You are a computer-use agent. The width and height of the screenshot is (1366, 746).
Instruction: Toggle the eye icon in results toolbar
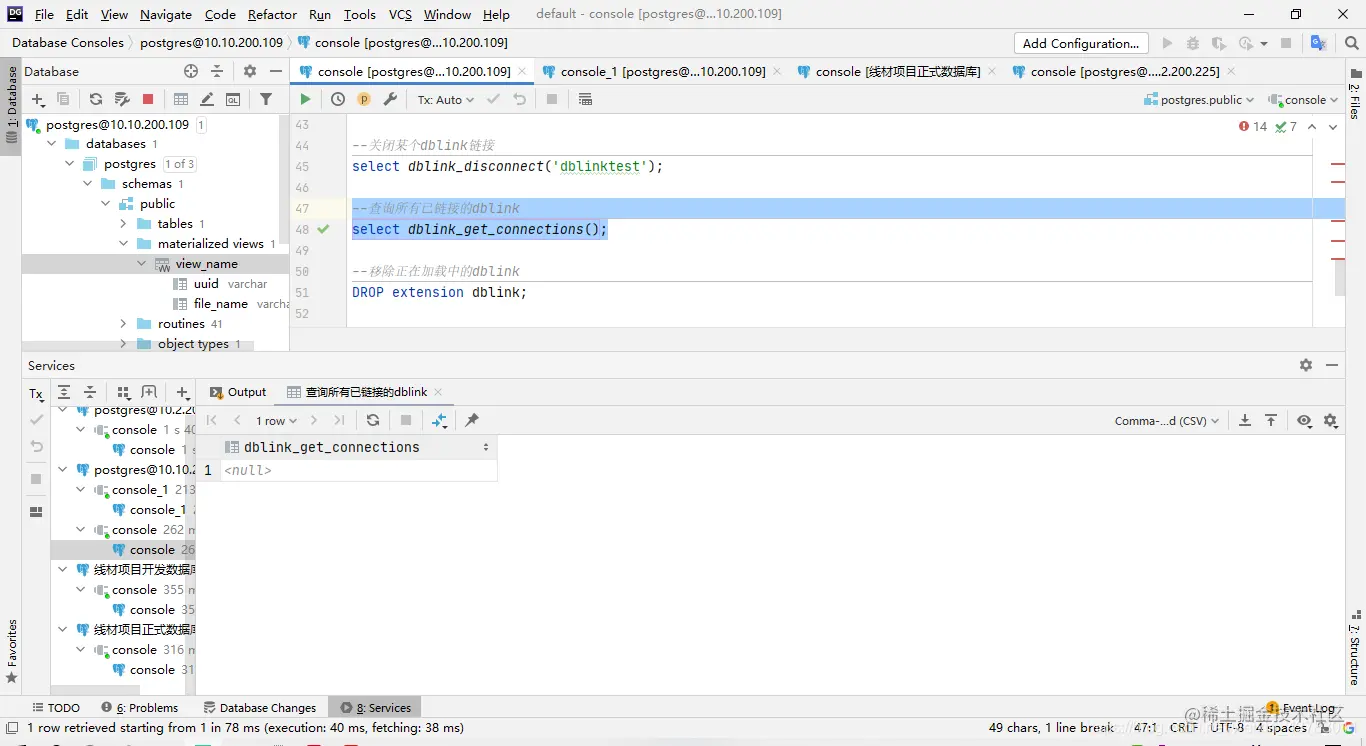(1304, 421)
